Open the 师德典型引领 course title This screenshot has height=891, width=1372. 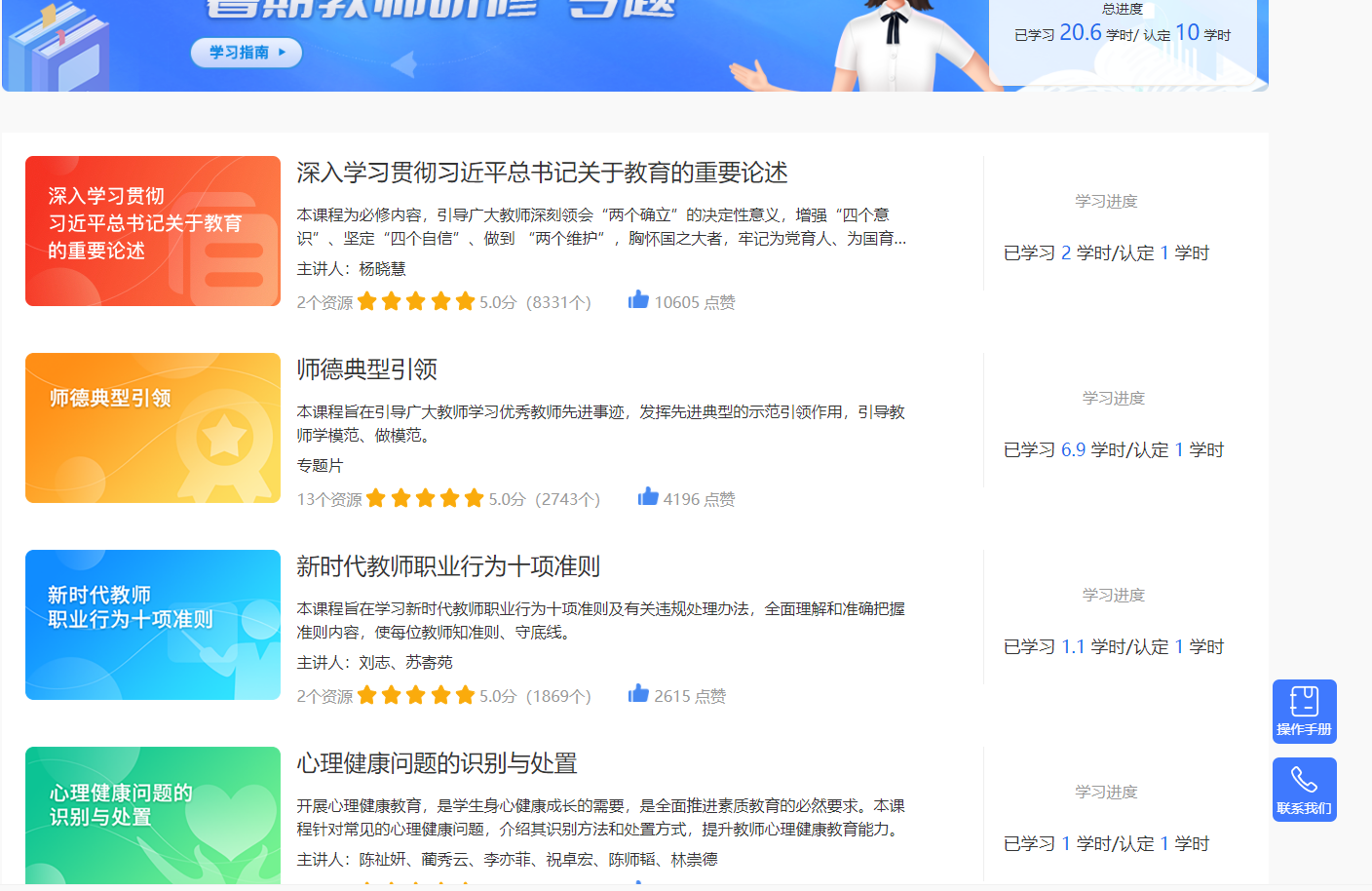366,370
